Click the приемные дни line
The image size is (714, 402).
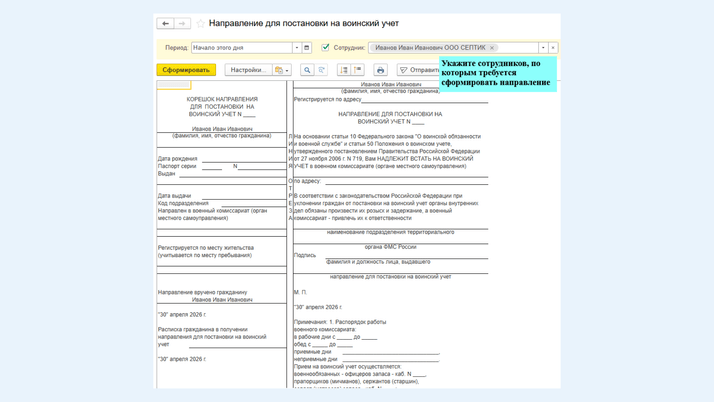tap(367, 351)
